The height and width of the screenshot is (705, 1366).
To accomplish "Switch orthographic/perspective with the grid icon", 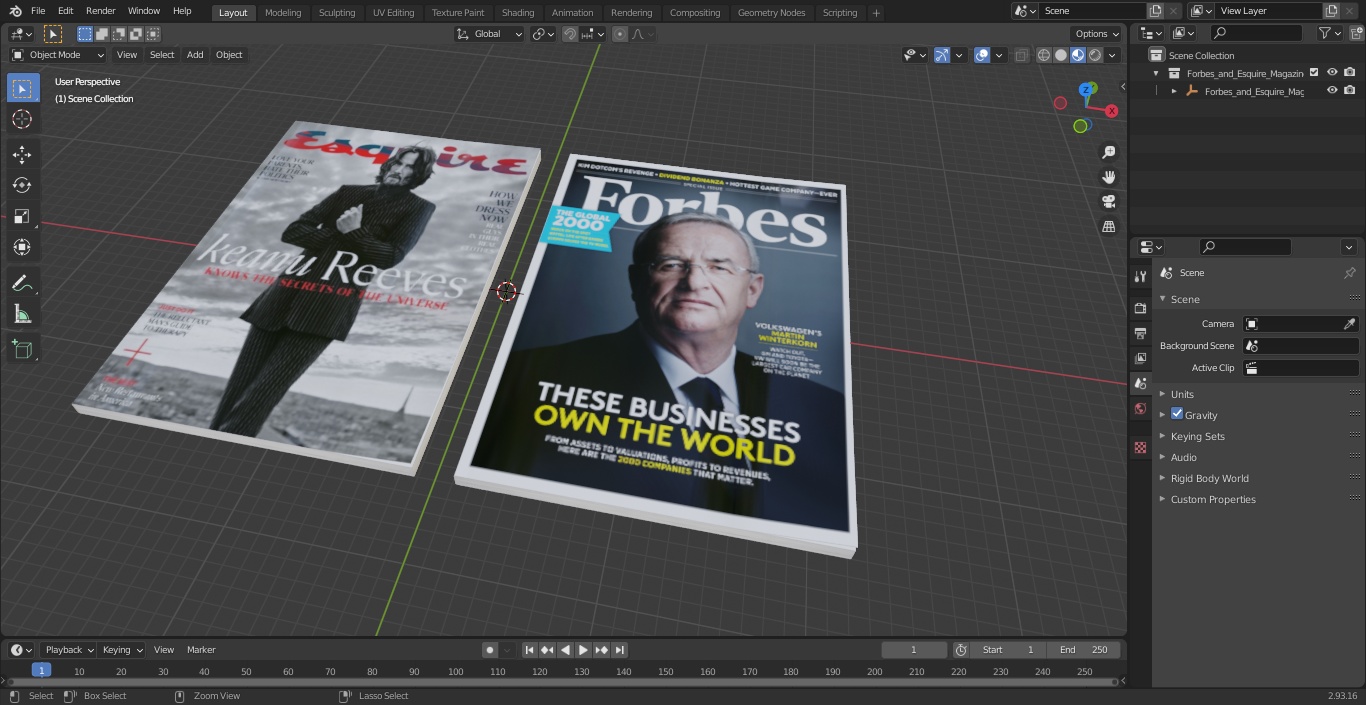I will [1108, 227].
